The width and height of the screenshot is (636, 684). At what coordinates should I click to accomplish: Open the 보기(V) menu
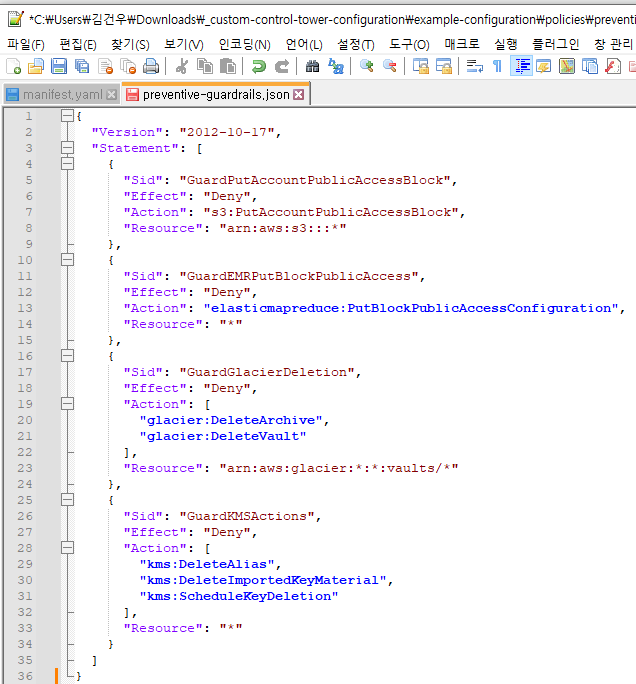click(x=184, y=44)
